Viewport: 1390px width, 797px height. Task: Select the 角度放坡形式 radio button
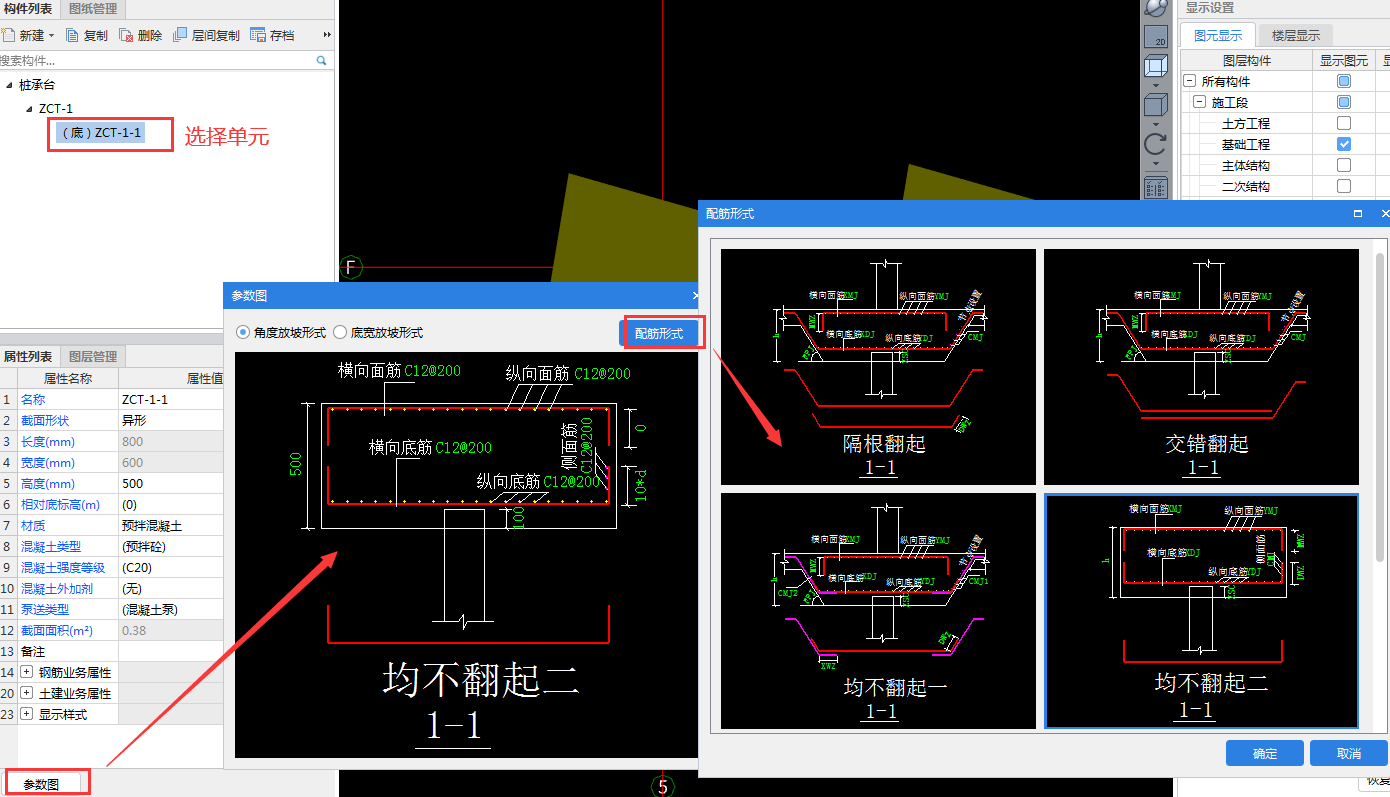[x=243, y=332]
